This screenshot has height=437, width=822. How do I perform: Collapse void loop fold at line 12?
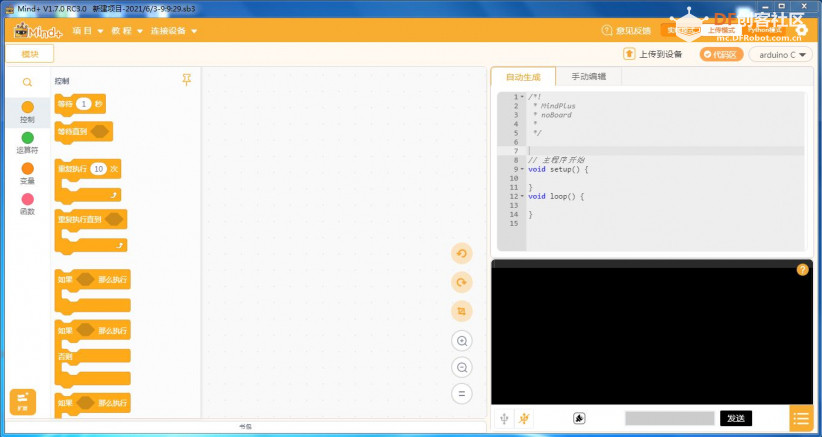pos(522,196)
